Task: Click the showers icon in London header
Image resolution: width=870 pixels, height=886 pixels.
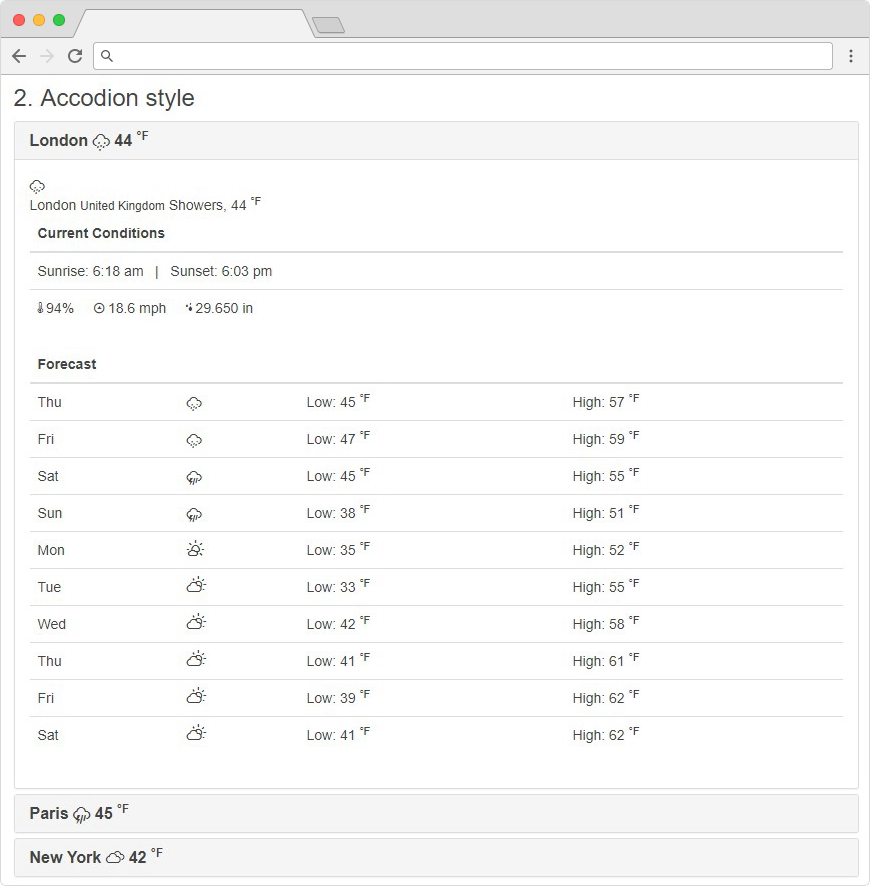Action: click(x=101, y=141)
